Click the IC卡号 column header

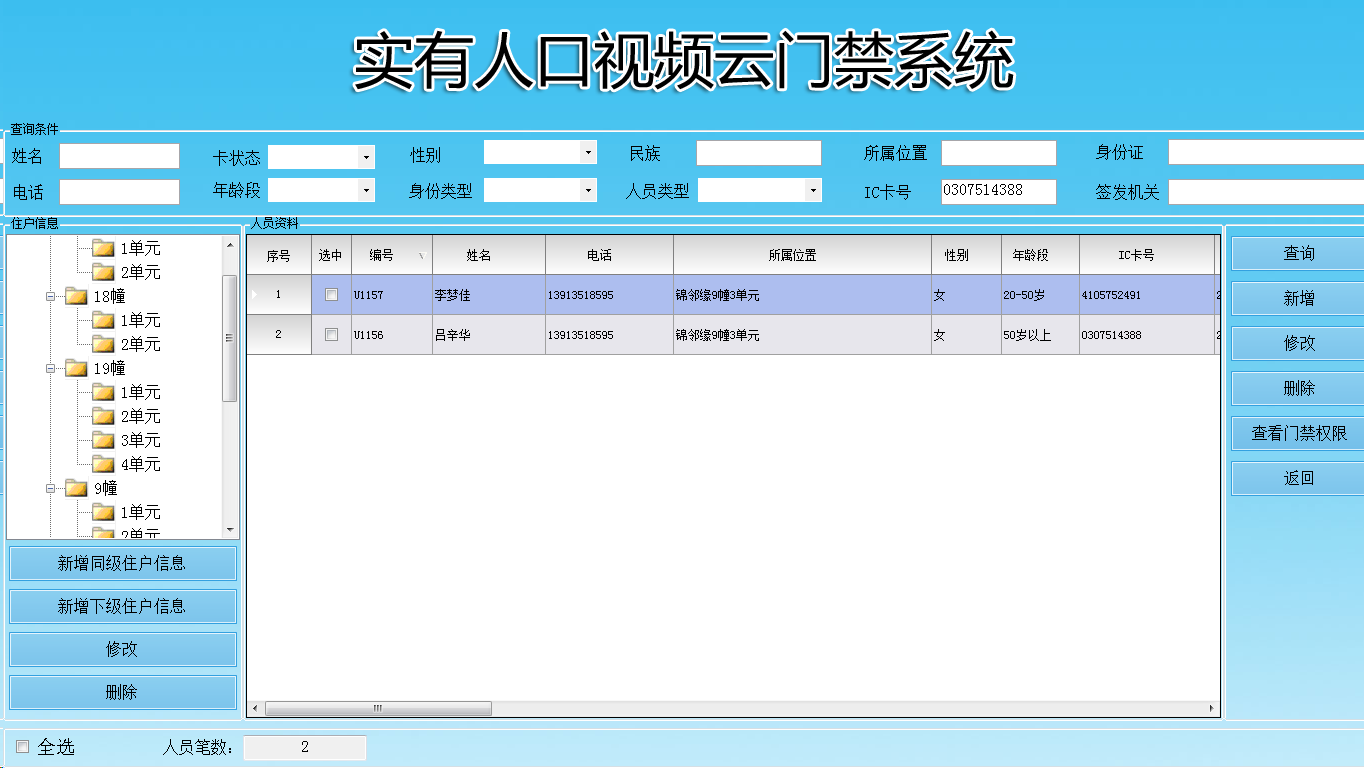tap(1146, 255)
